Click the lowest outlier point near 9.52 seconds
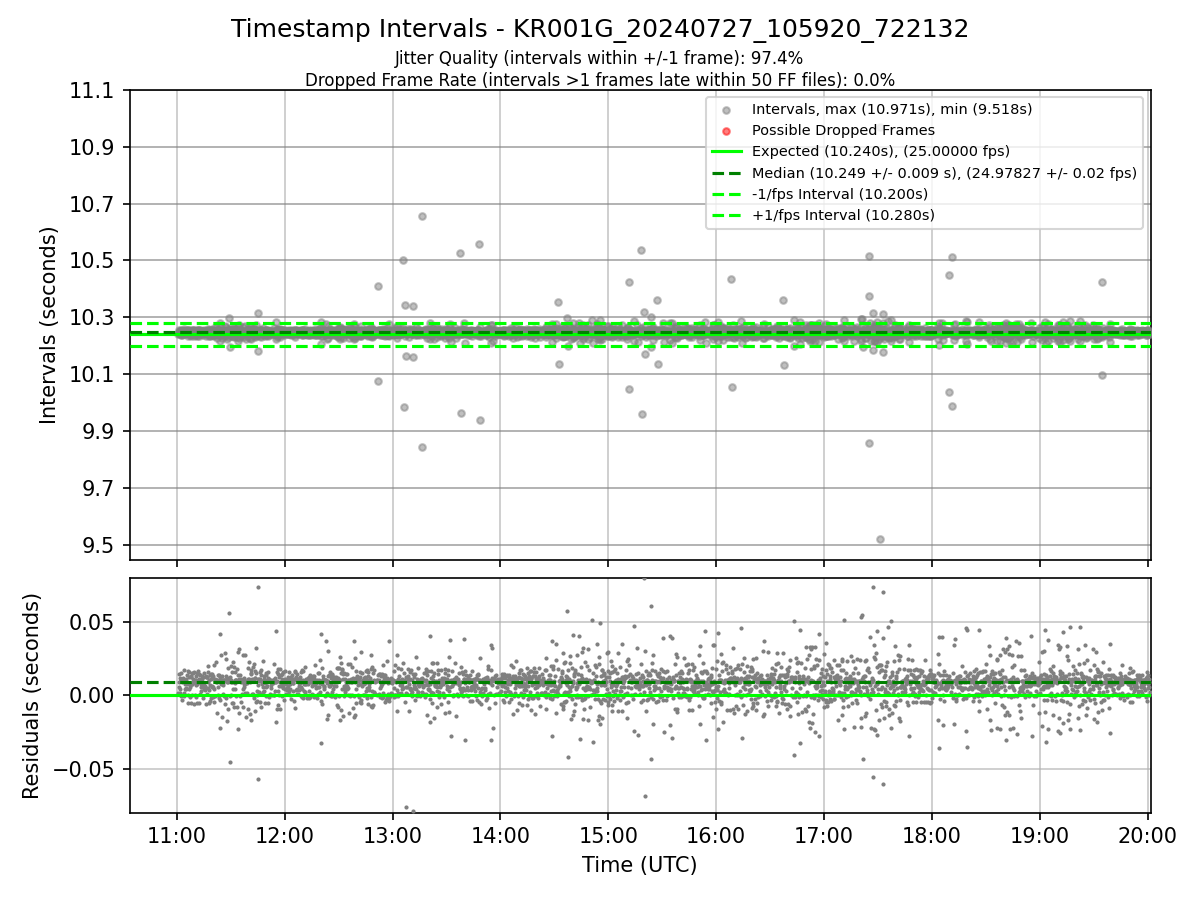Image resolution: width=1200 pixels, height=900 pixels. pyautogui.click(x=880, y=539)
